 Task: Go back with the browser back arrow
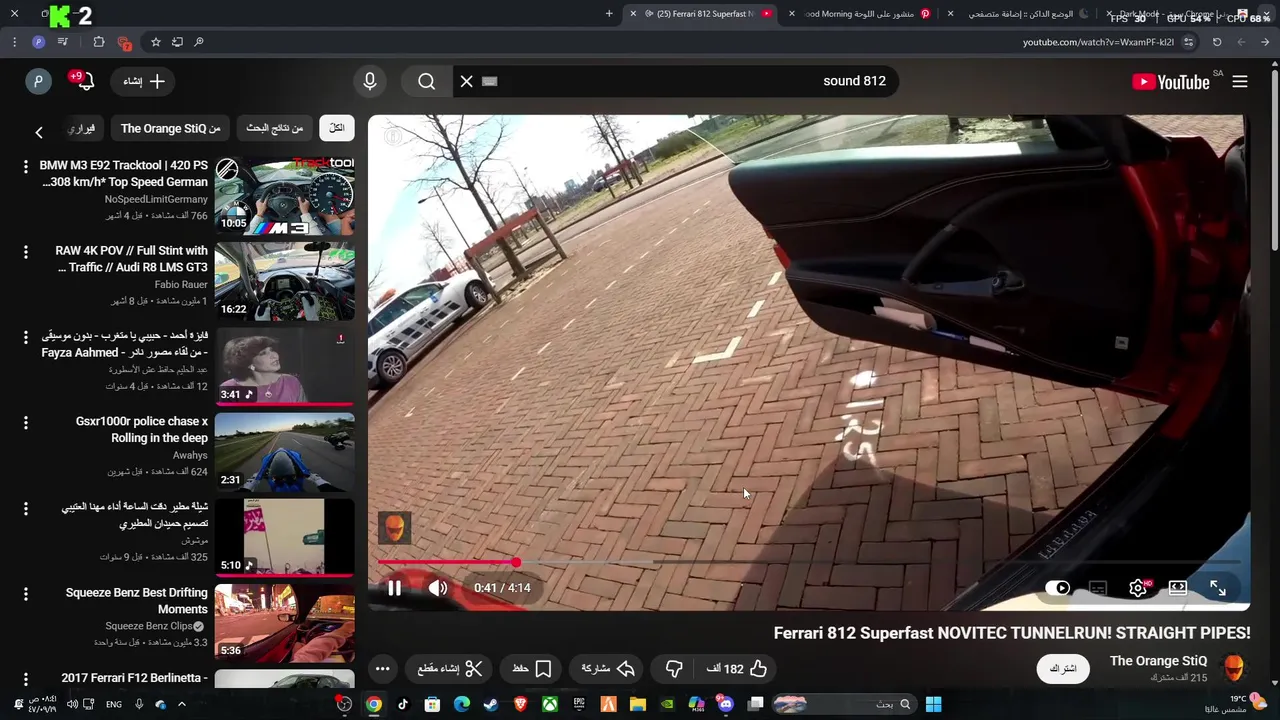[x=1265, y=42]
